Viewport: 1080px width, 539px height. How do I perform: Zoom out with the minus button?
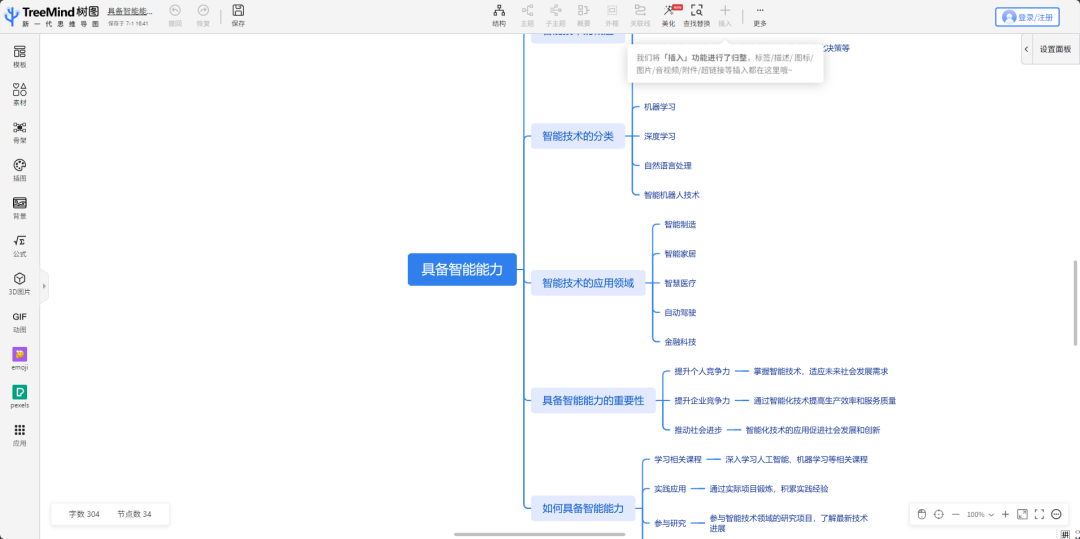pyautogui.click(x=955, y=514)
